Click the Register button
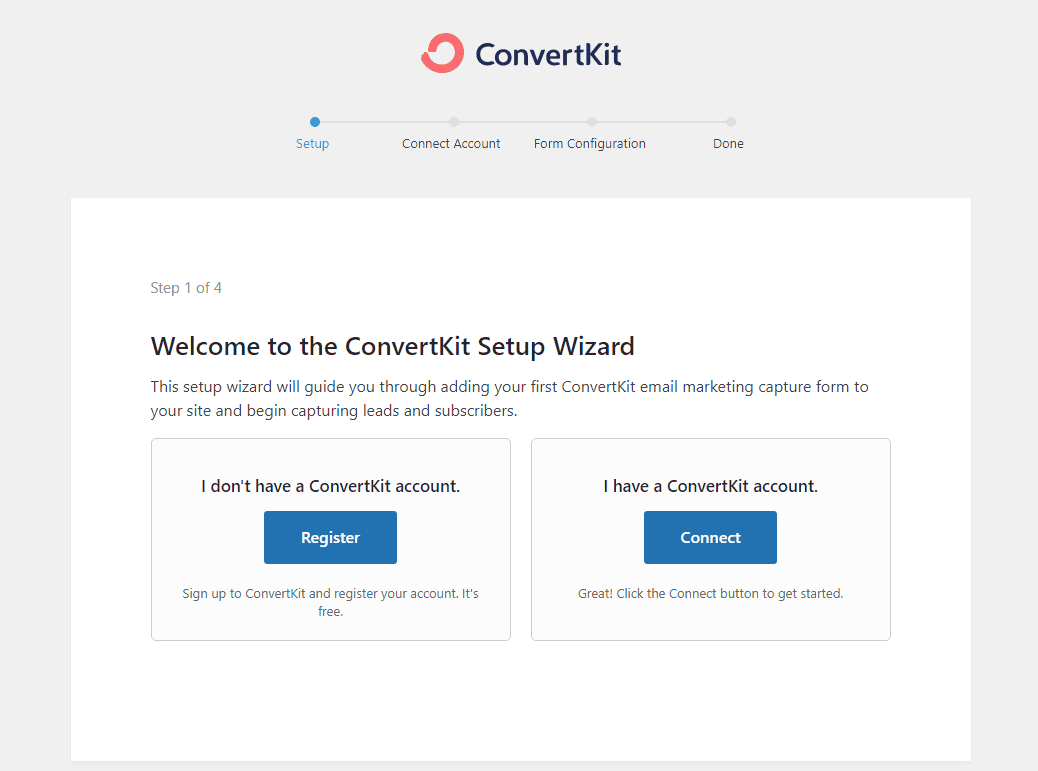 [330, 537]
